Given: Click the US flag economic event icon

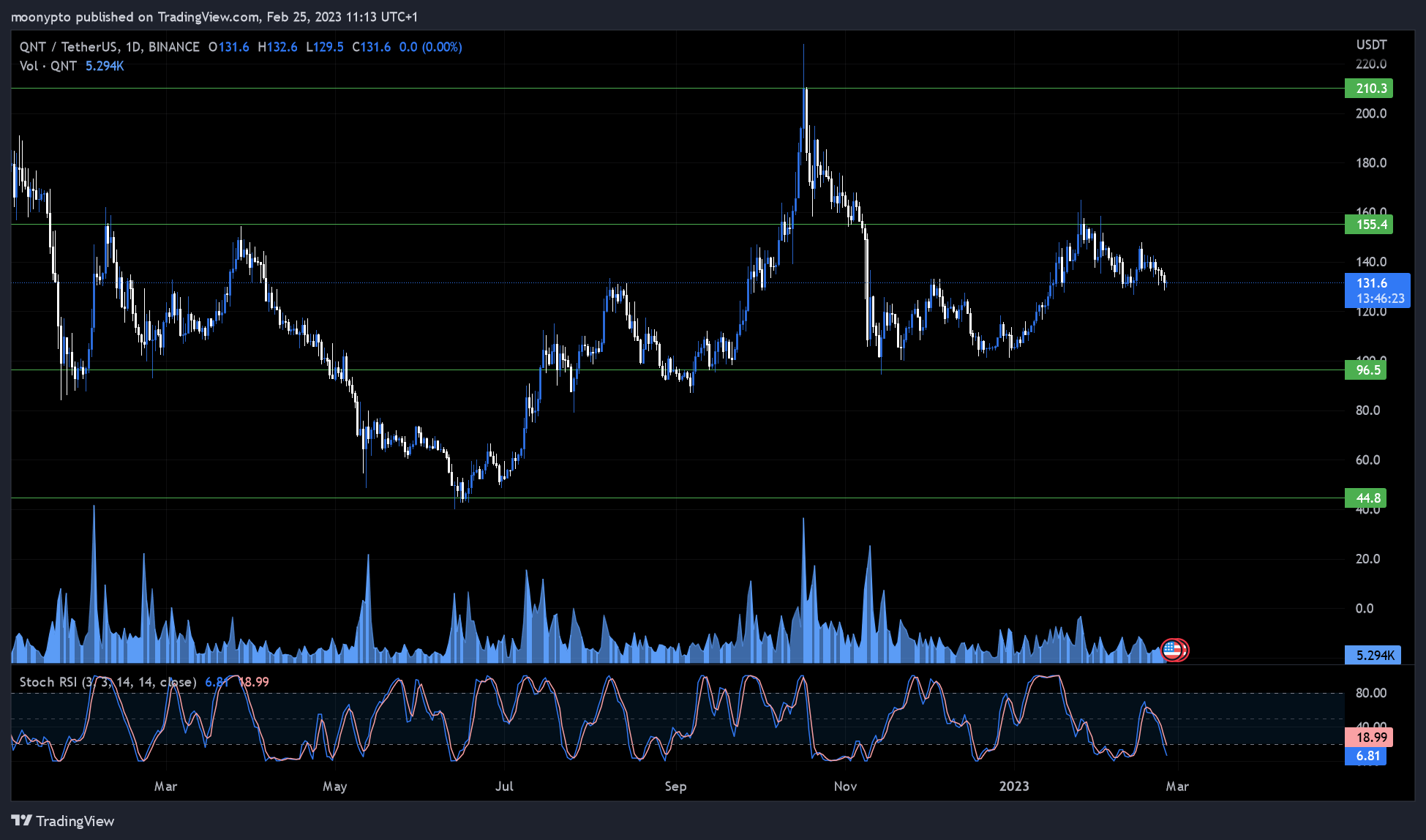Looking at the screenshot, I should pyautogui.click(x=1174, y=649).
